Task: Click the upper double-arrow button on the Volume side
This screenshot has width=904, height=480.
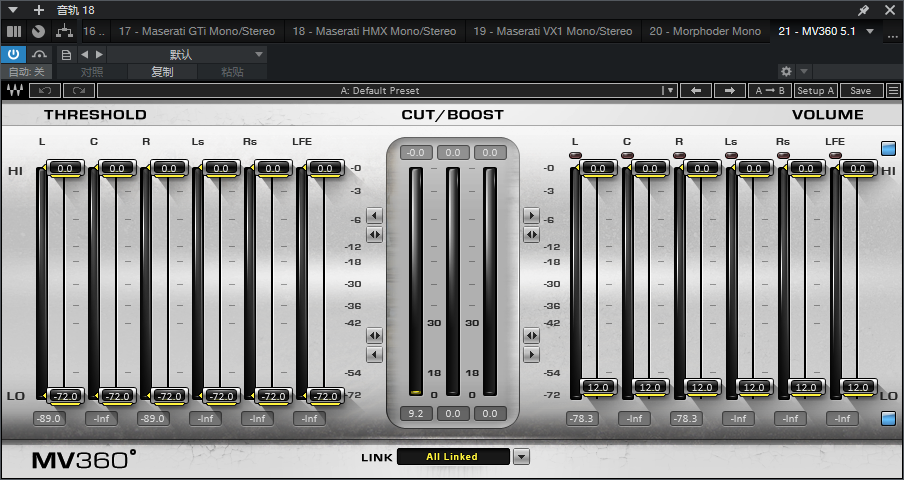Action: [531, 235]
